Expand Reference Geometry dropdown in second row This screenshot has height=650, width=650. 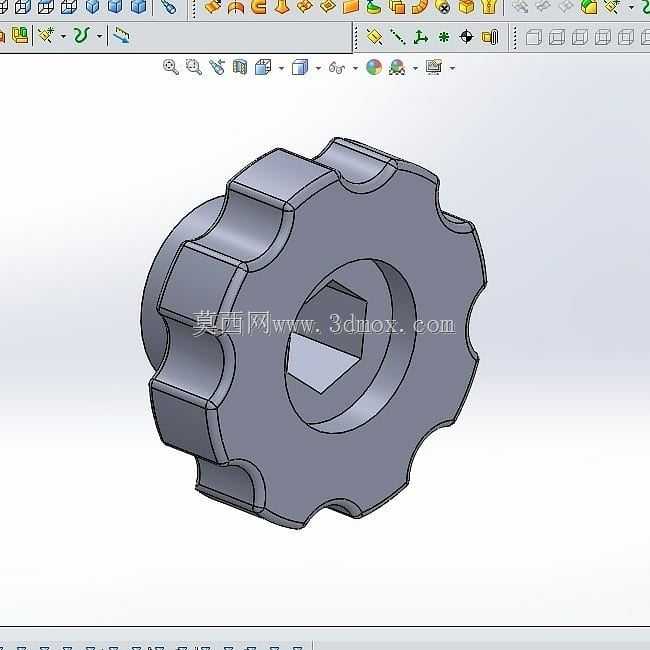tap(63, 36)
